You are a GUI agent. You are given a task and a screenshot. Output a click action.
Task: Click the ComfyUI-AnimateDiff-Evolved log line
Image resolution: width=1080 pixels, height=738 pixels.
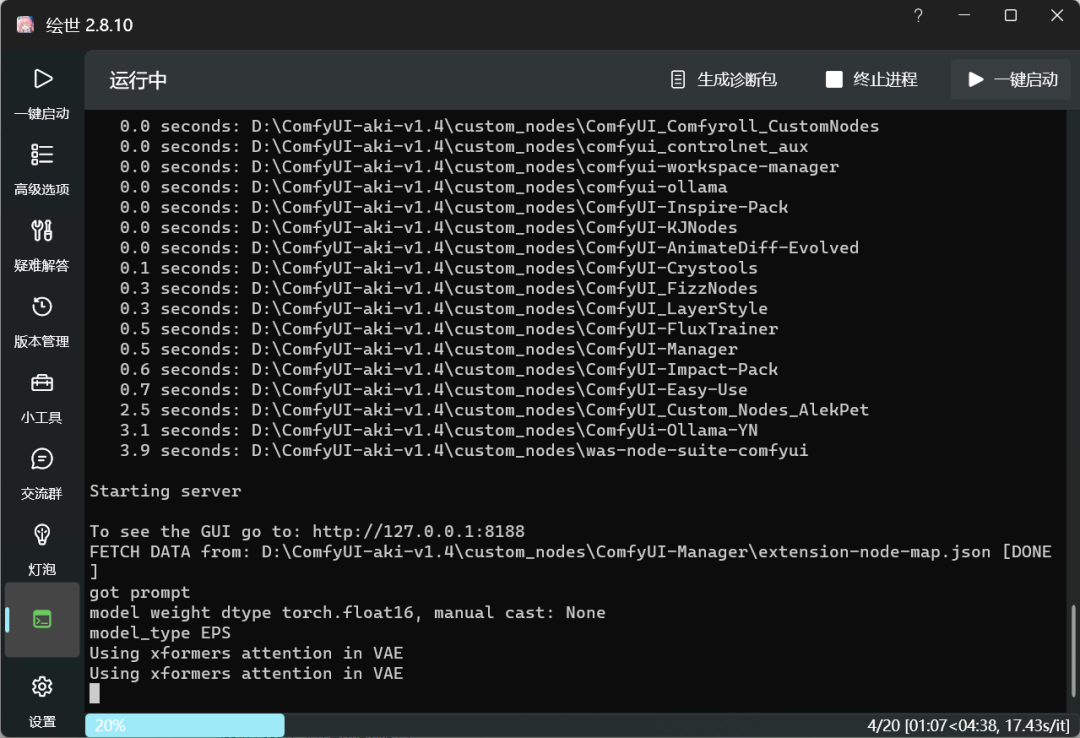pos(489,247)
